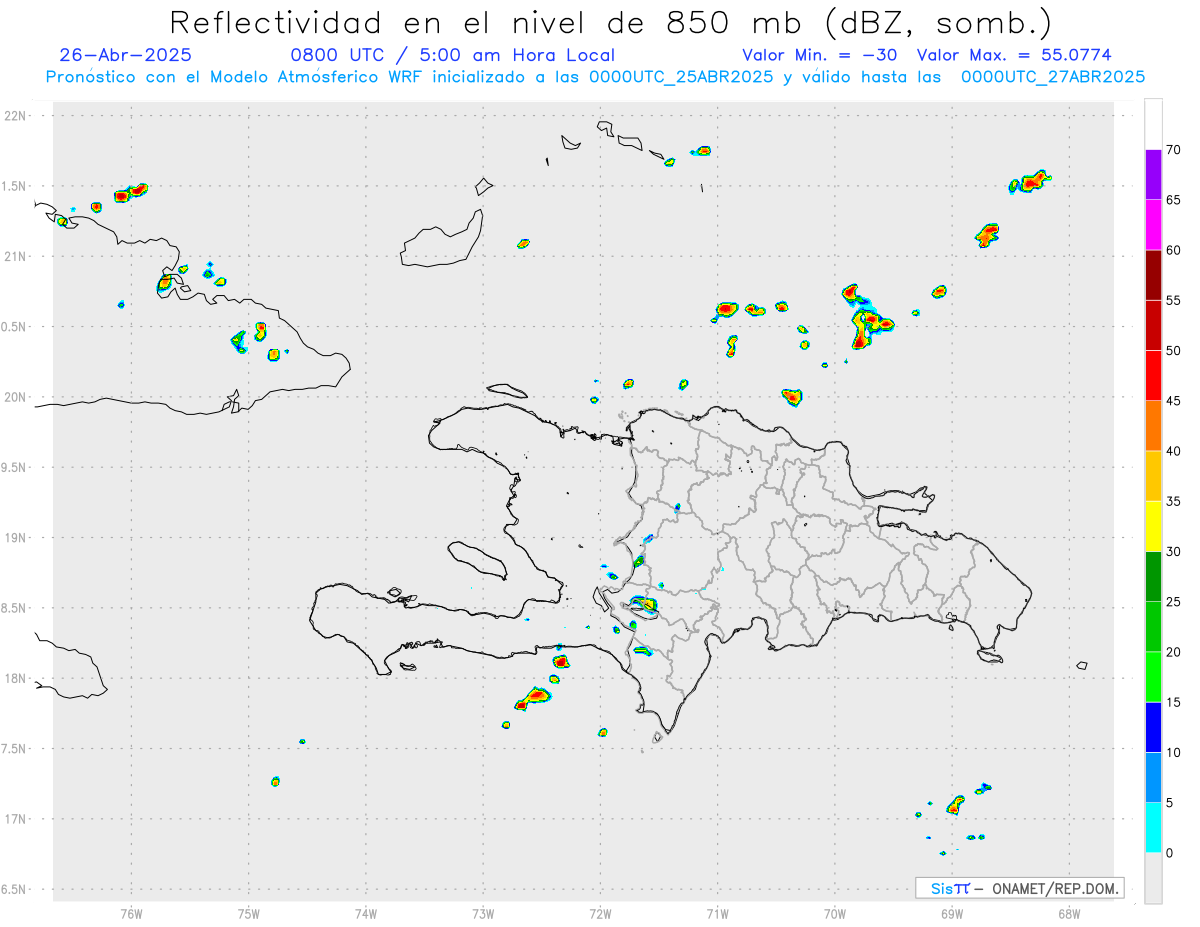Click the '20N' latitude label
Image resolution: width=1200 pixels, height=927 pixels.
pyautogui.click(x=17, y=397)
